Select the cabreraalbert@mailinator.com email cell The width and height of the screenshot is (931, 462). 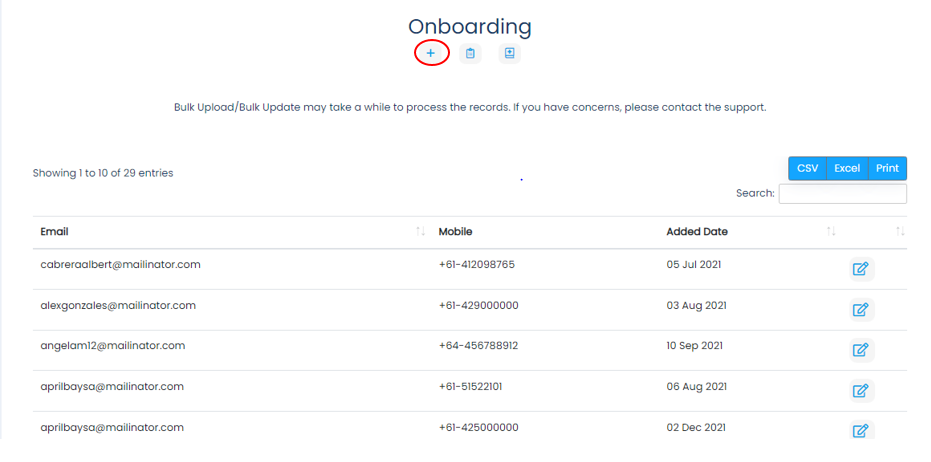[x=121, y=265]
